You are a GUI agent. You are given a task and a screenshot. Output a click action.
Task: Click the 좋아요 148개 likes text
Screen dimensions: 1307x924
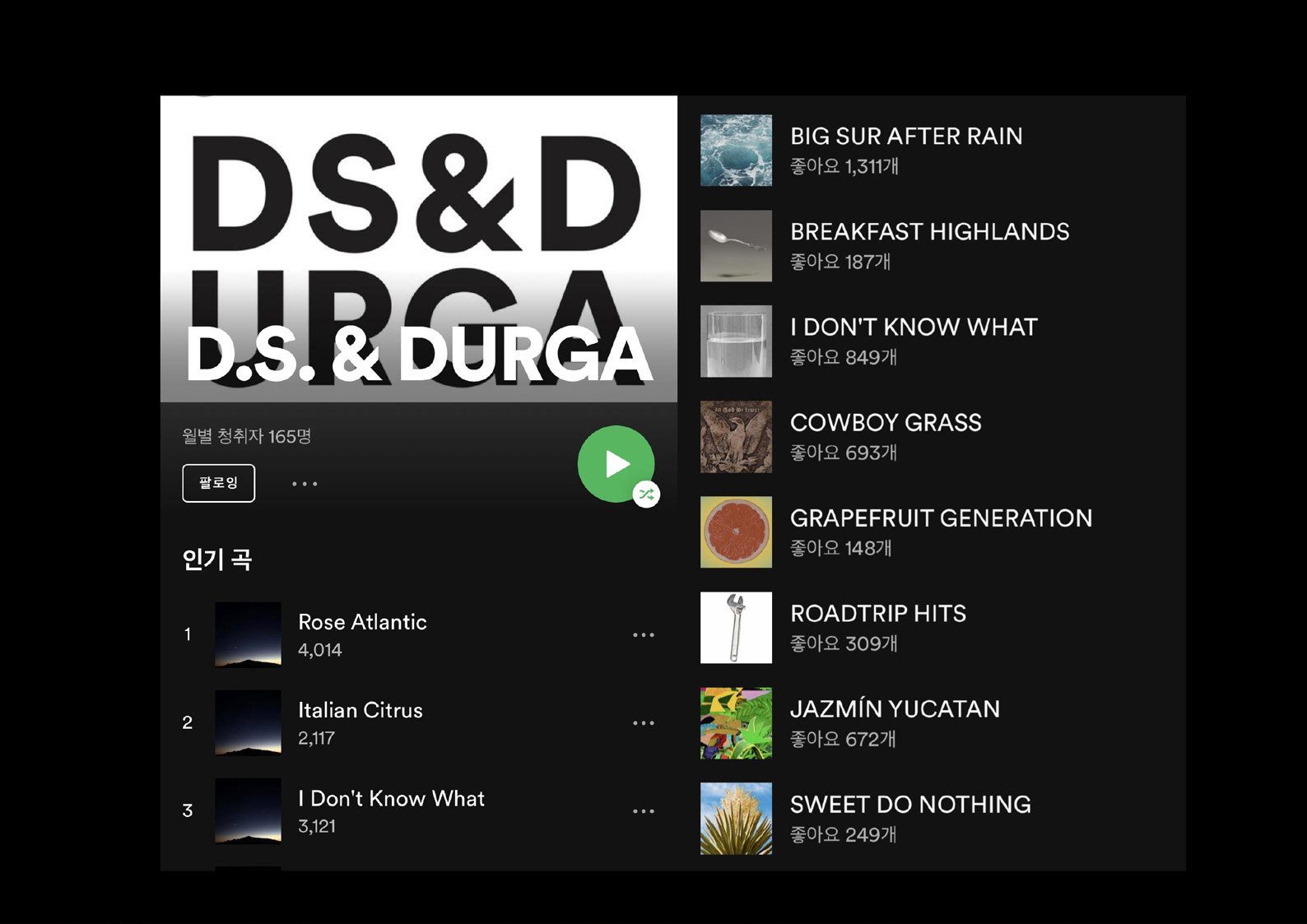[x=841, y=548]
